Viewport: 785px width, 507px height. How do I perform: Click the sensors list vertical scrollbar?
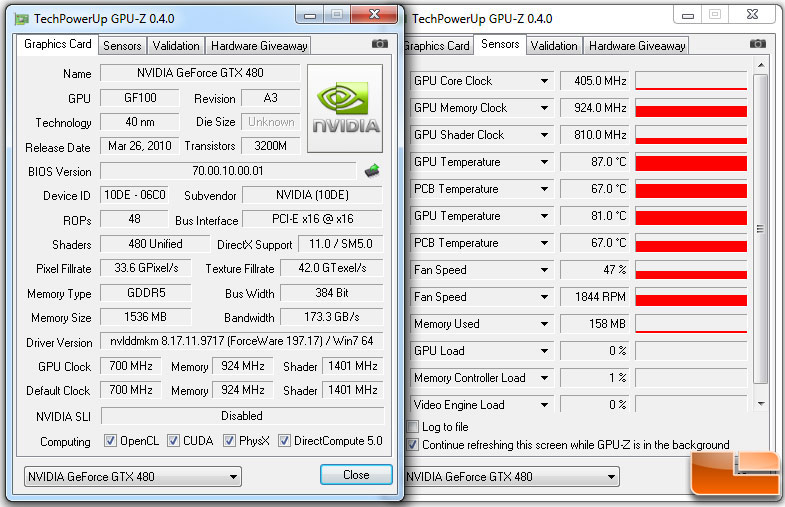[760, 230]
